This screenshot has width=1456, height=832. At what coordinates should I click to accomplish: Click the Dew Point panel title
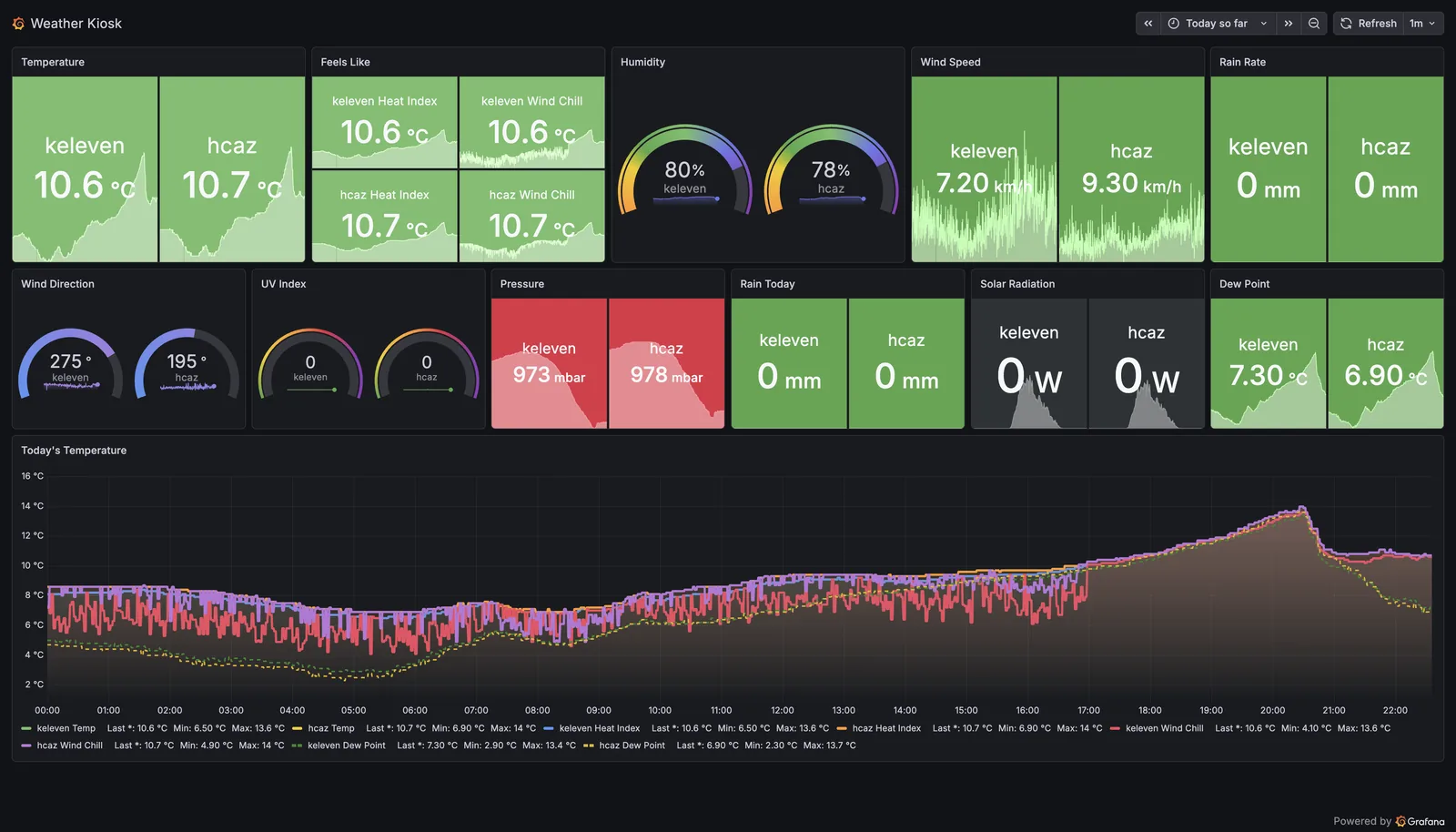tap(1244, 284)
